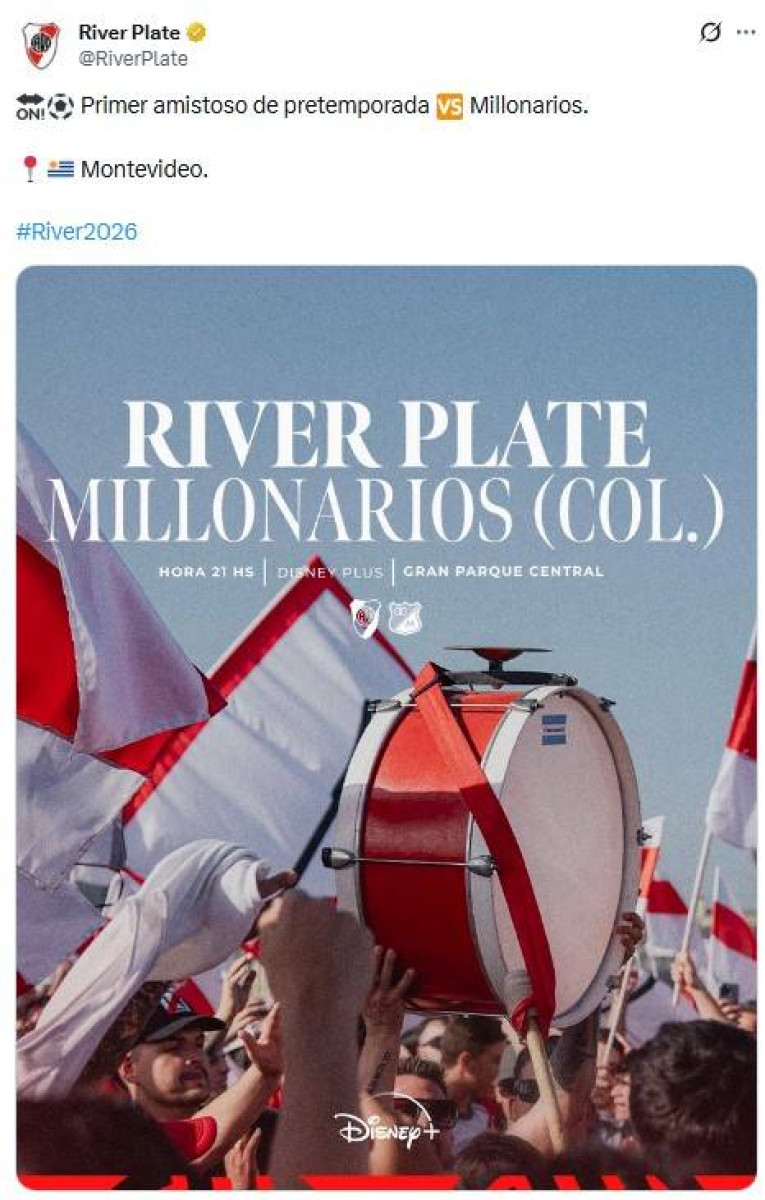Click the ON! arrow emoji
The image size is (765, 1200).
[30, 106]
